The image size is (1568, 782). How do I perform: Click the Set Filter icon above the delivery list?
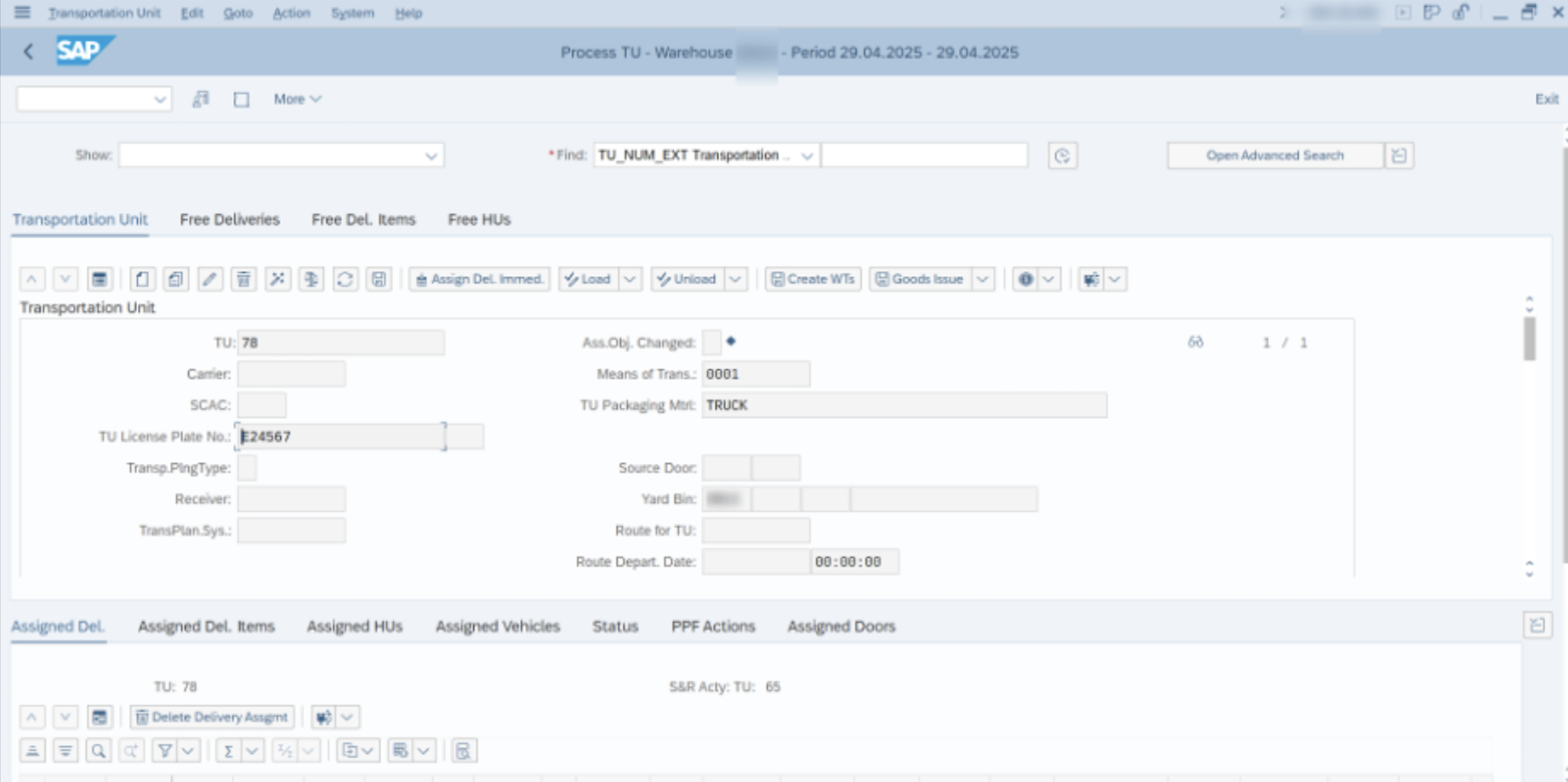click(163, 750)
